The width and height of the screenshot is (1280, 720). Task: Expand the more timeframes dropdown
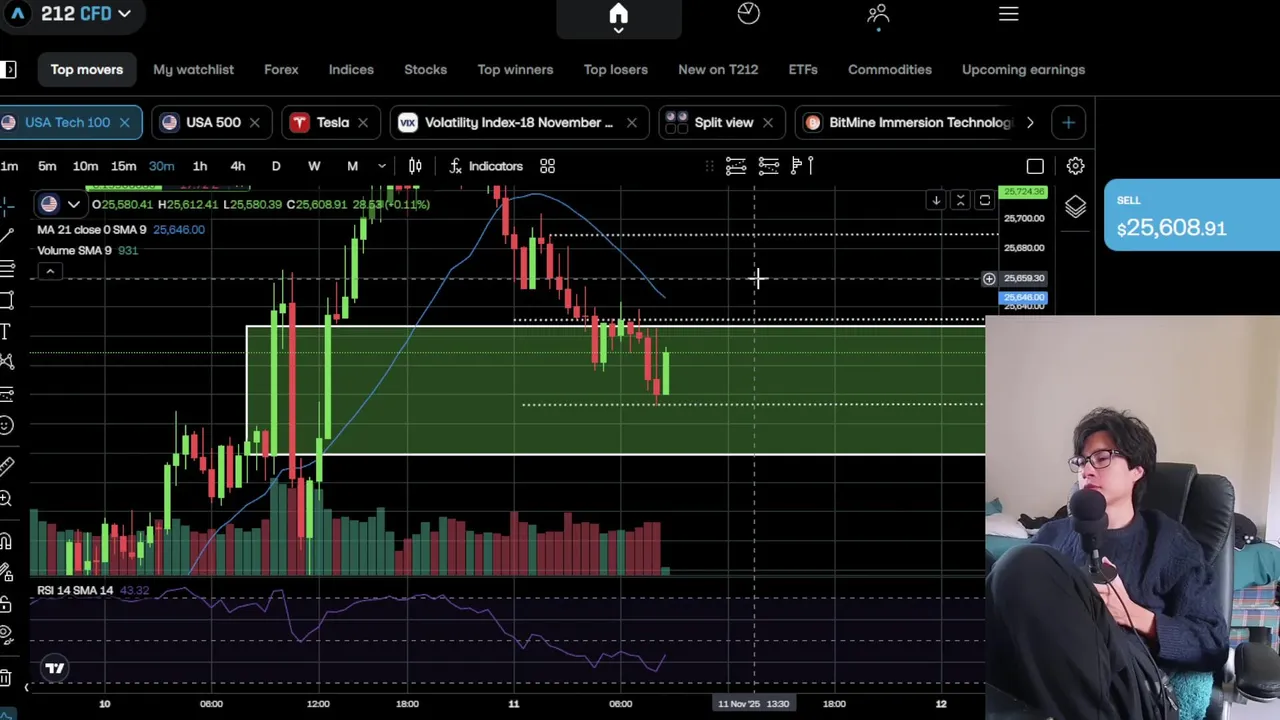(381, 166)
